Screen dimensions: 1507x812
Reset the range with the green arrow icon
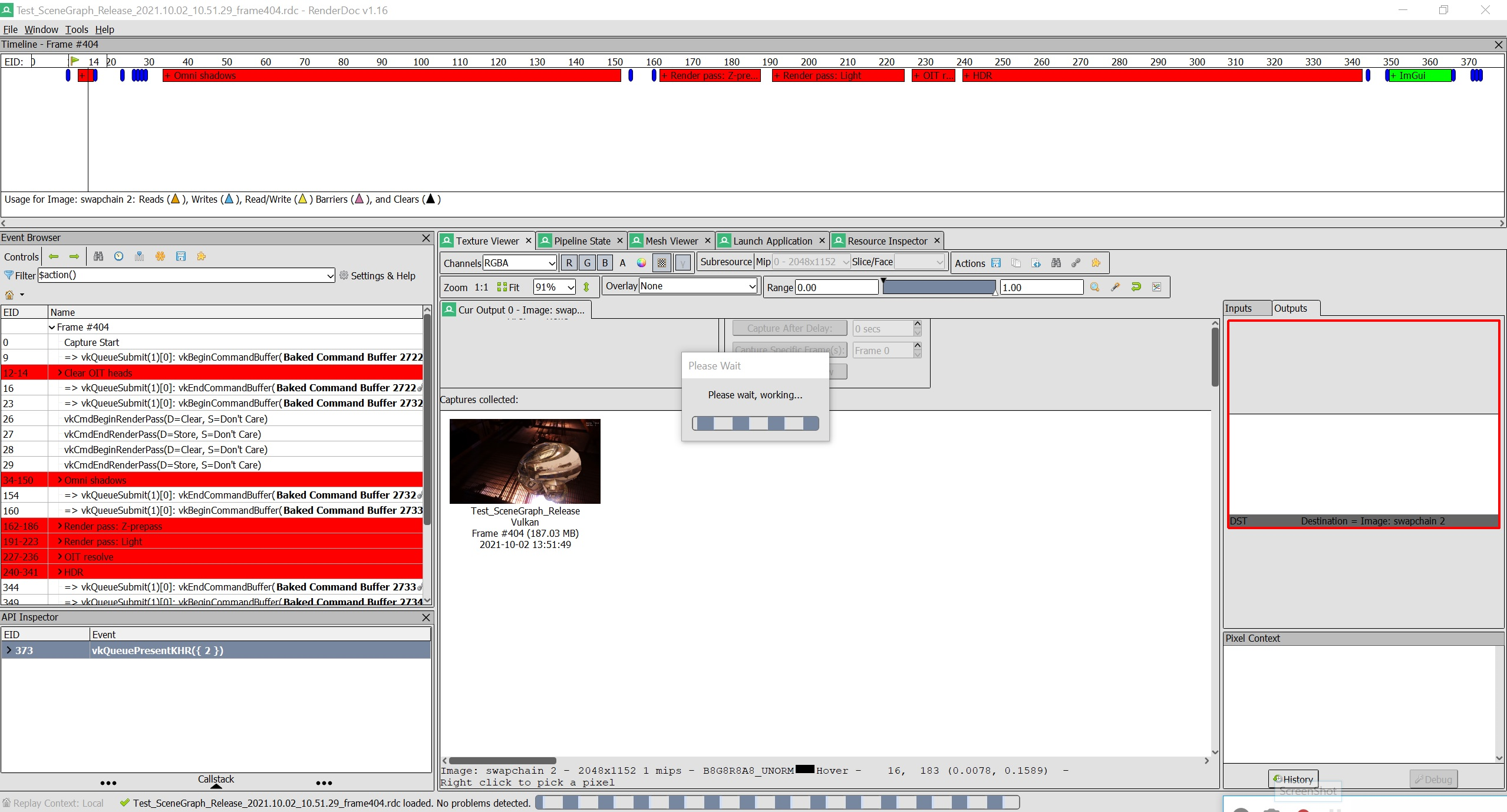[x=1136, y=287]
